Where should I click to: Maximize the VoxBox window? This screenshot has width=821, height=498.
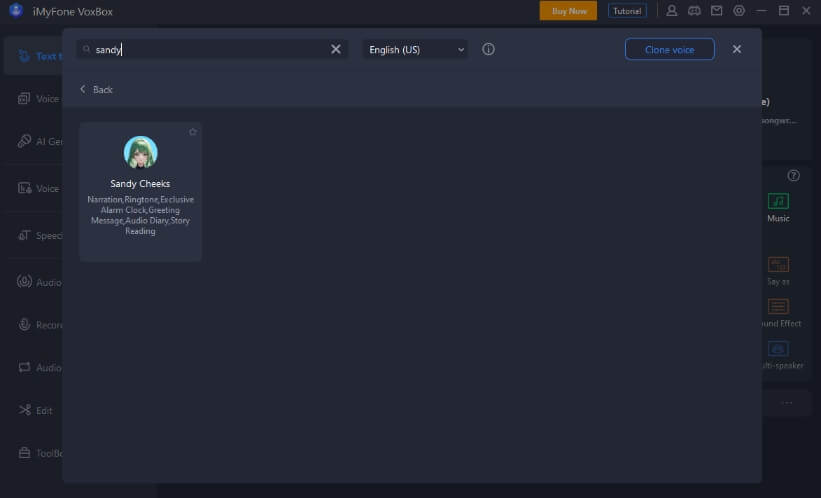tap(783, 11)
